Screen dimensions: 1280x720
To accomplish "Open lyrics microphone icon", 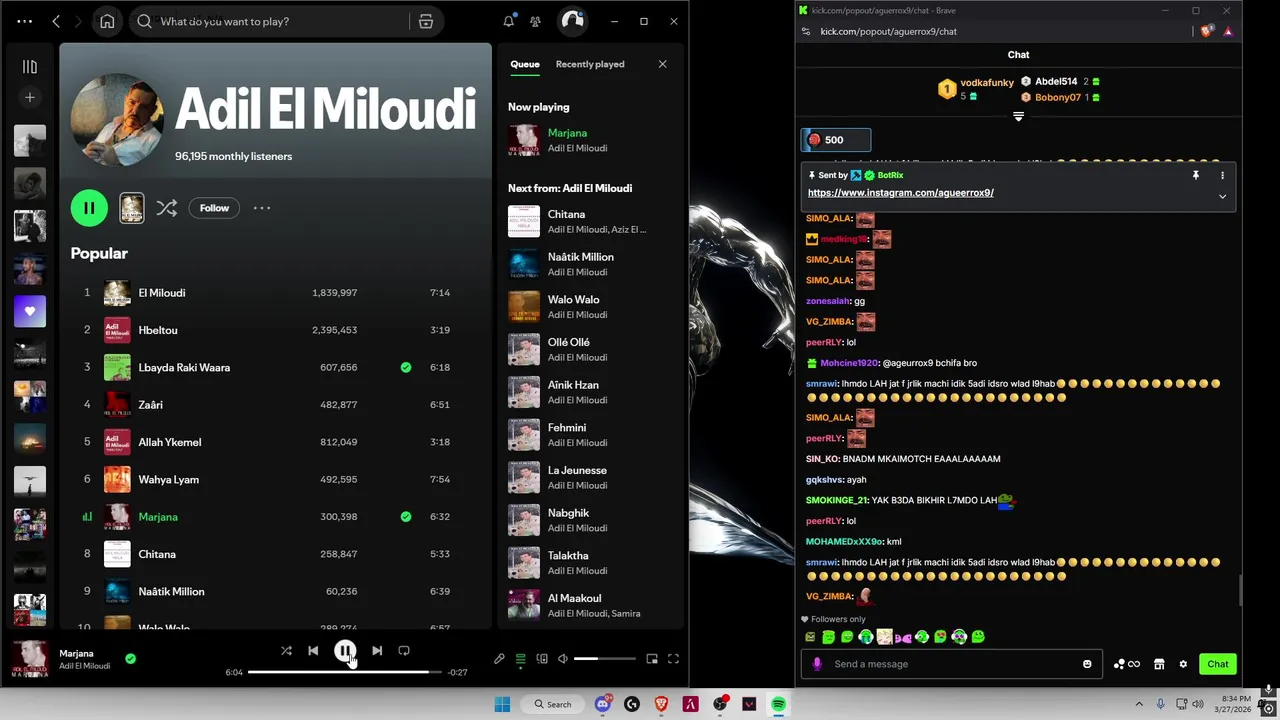I will (499, 659).
